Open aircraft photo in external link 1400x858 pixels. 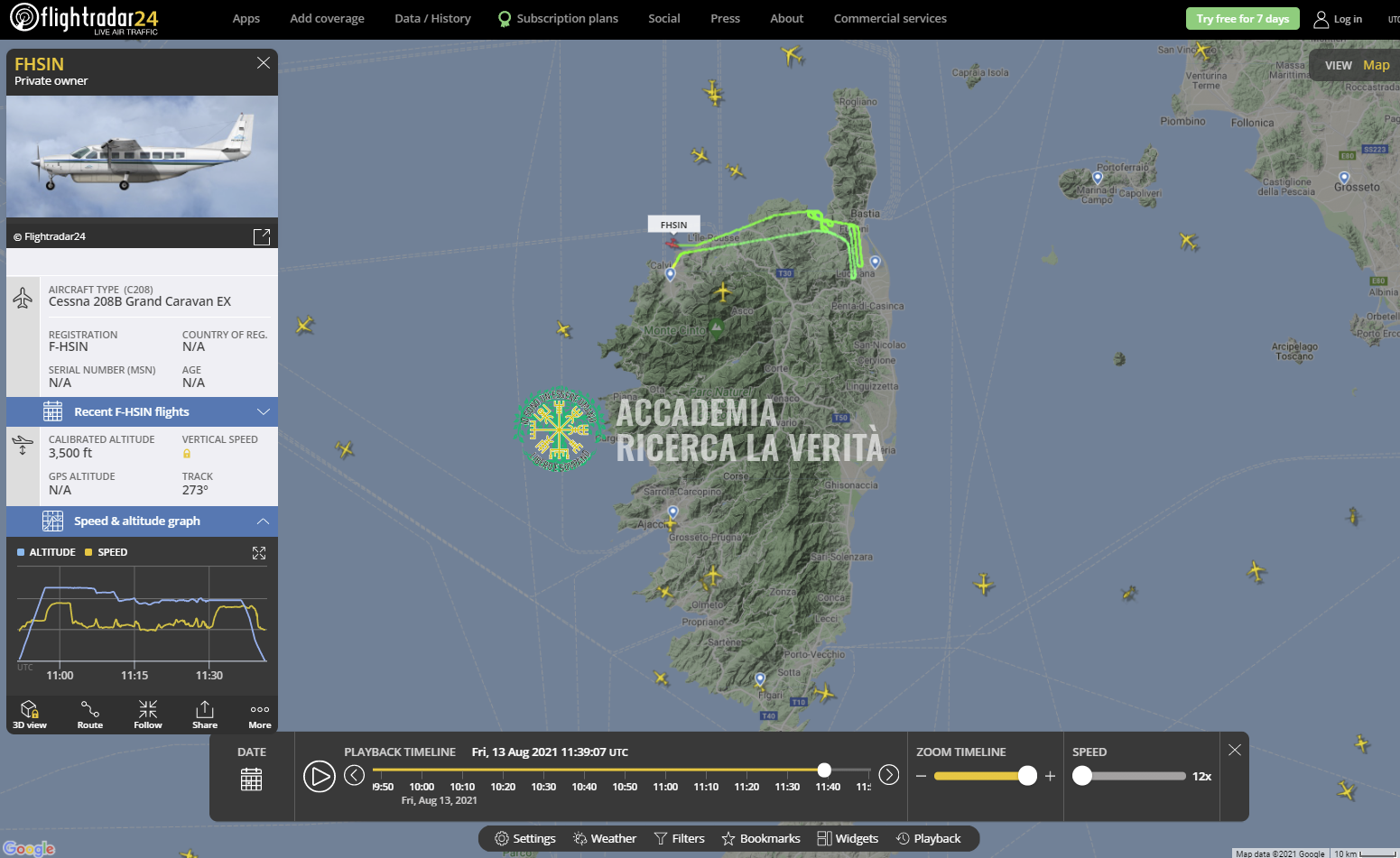click(262, 236)
